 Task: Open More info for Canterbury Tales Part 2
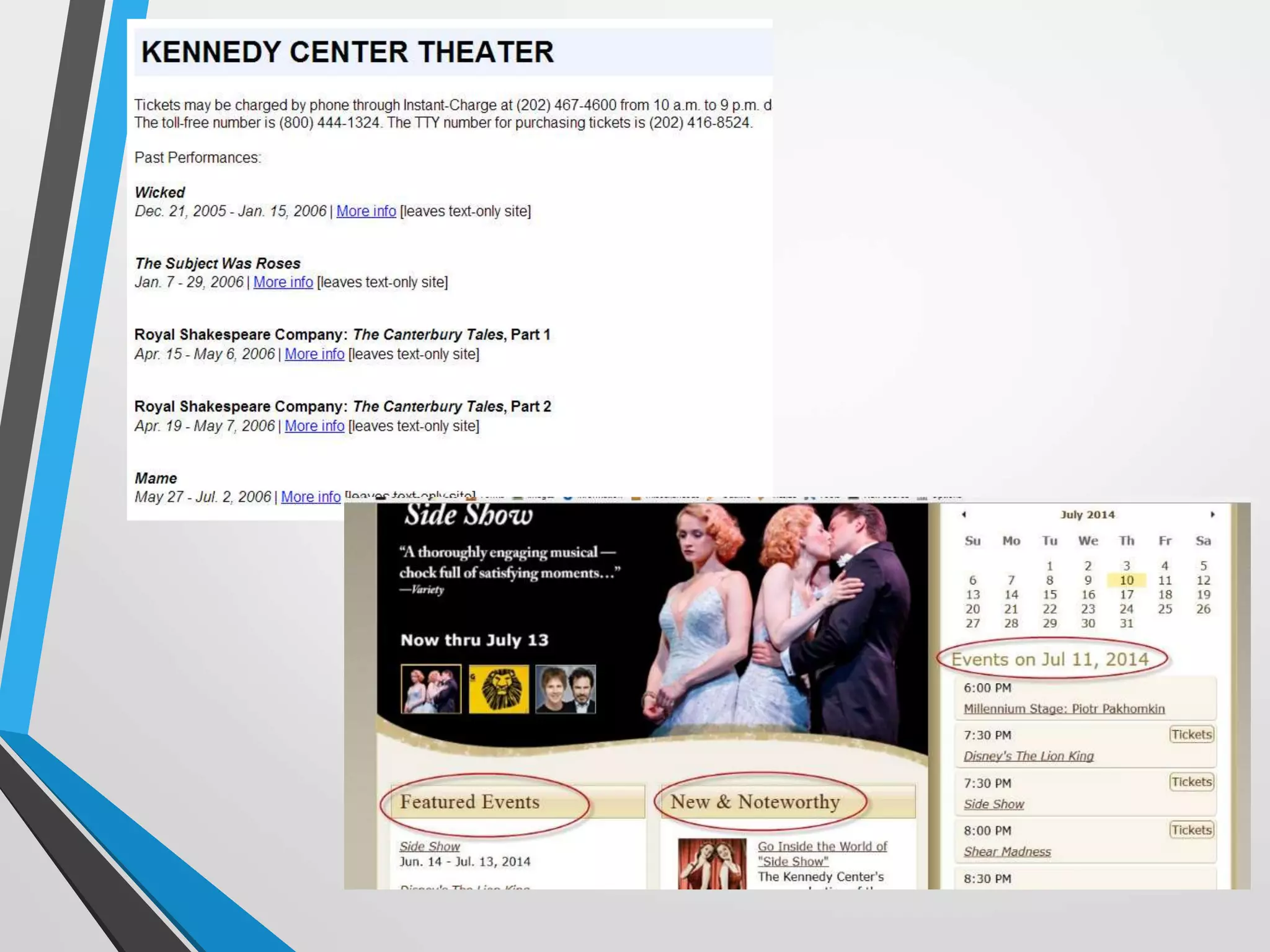click(x=314, y=426)
